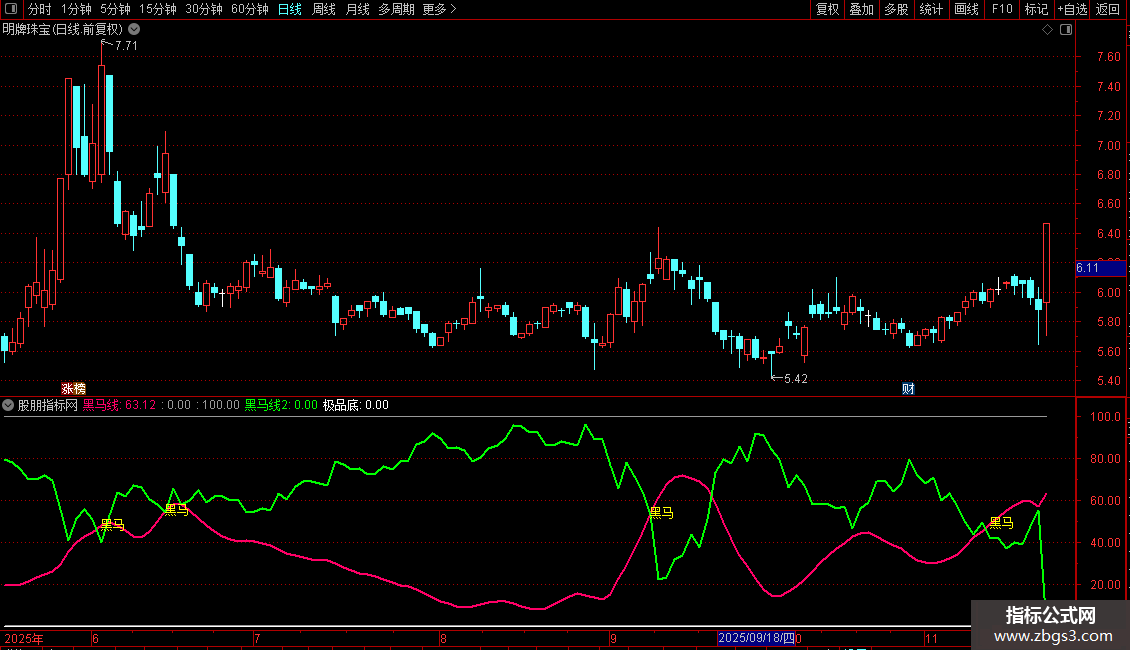
Task: Click the highlighted 2025/09/18 date label
Action: (x=757, y=638)
